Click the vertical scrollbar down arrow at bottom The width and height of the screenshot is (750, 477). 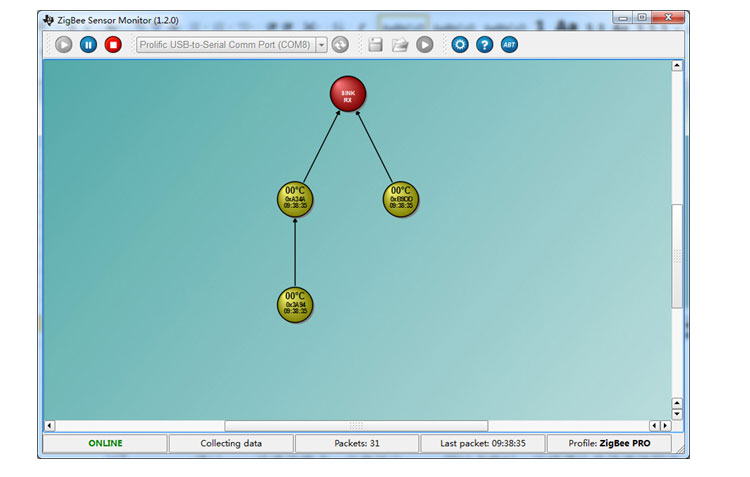pos(677,414)
